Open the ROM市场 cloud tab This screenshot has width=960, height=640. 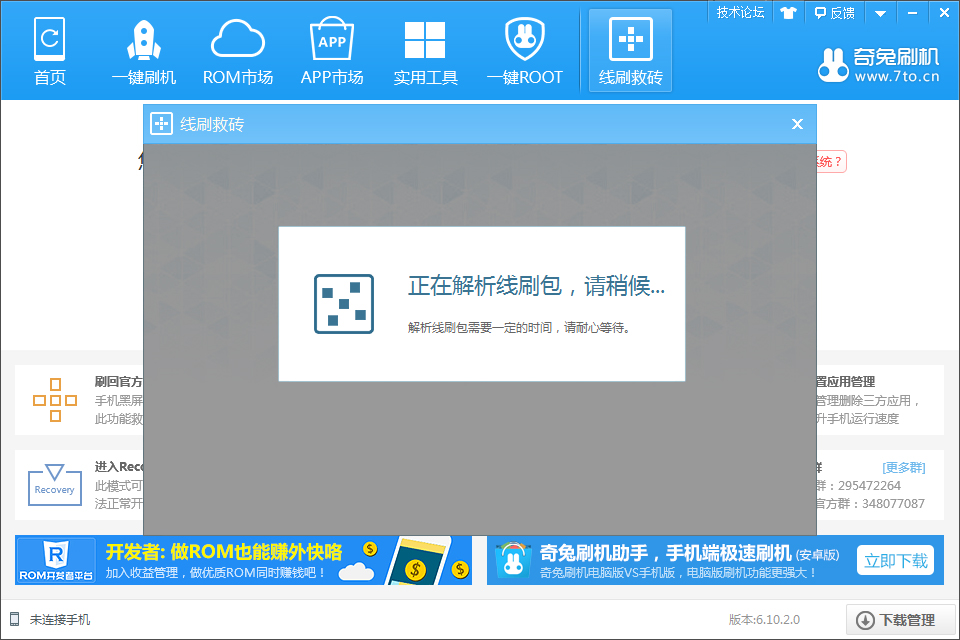[x=238, y=51]
